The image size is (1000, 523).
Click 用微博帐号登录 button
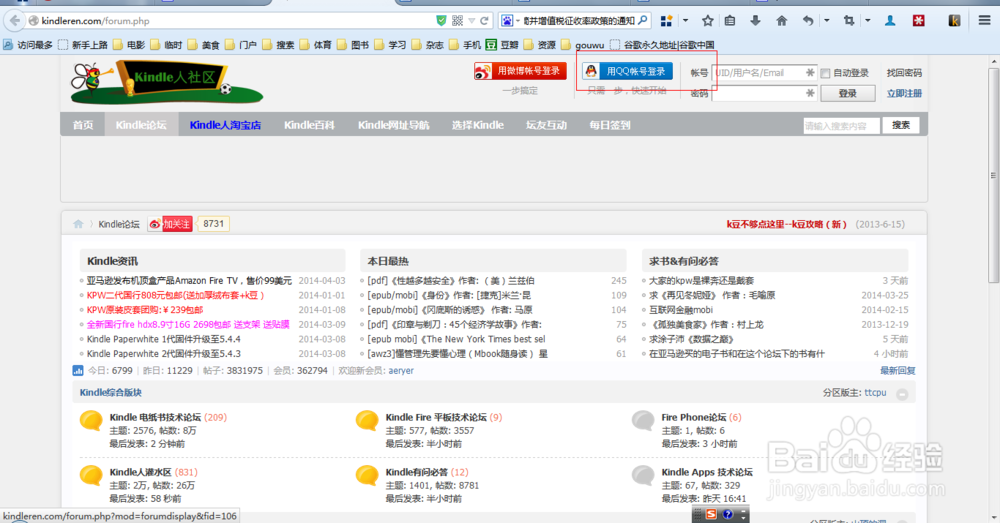(520, 71)
